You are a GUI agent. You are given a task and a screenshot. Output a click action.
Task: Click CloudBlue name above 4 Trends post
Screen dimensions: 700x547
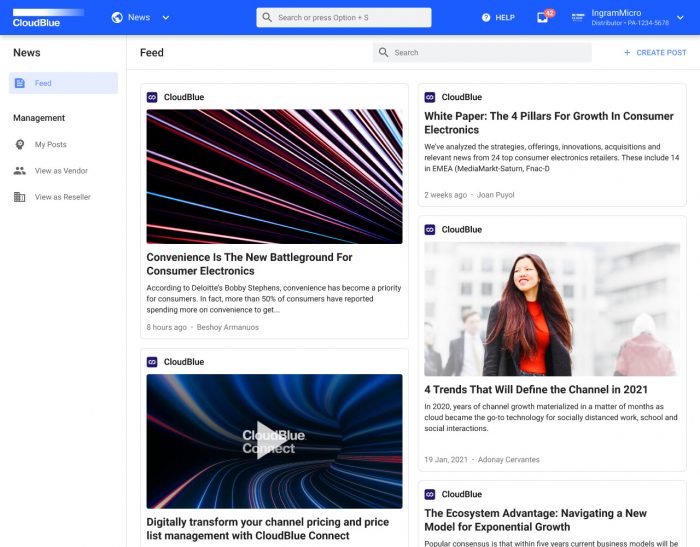pos(462,230)
